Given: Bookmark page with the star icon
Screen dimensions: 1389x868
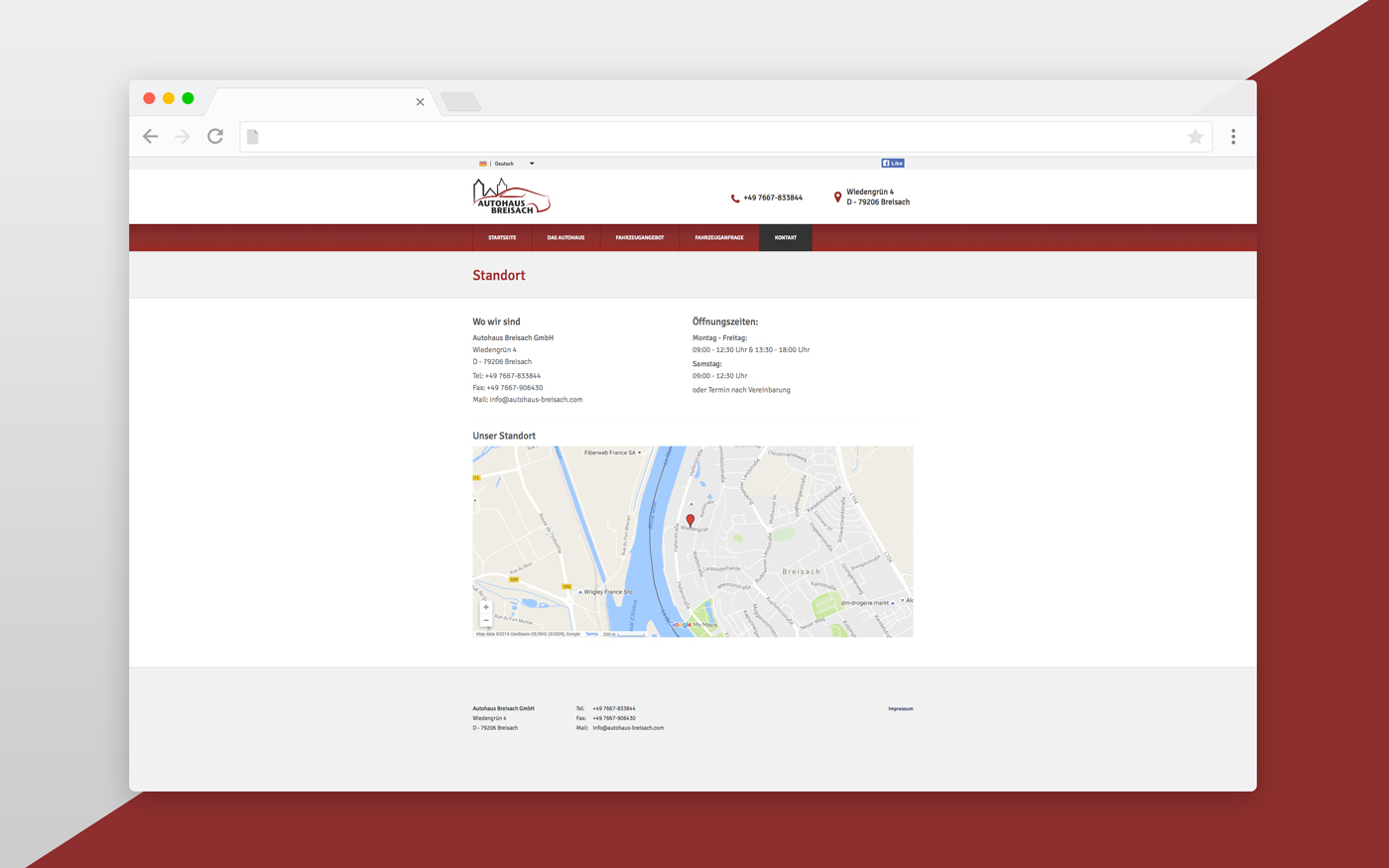Looking at the screenshot, I should (x=1196, y=137).
